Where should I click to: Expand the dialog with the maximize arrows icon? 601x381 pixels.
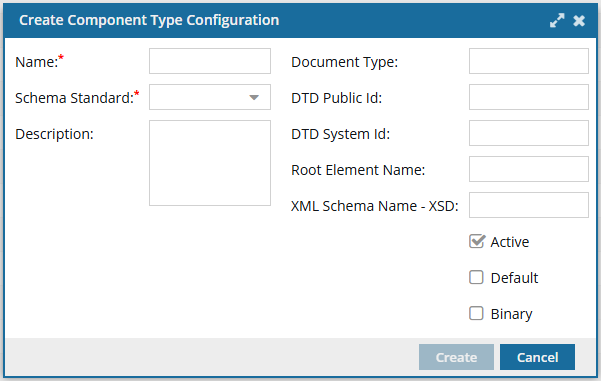(557, 20)
